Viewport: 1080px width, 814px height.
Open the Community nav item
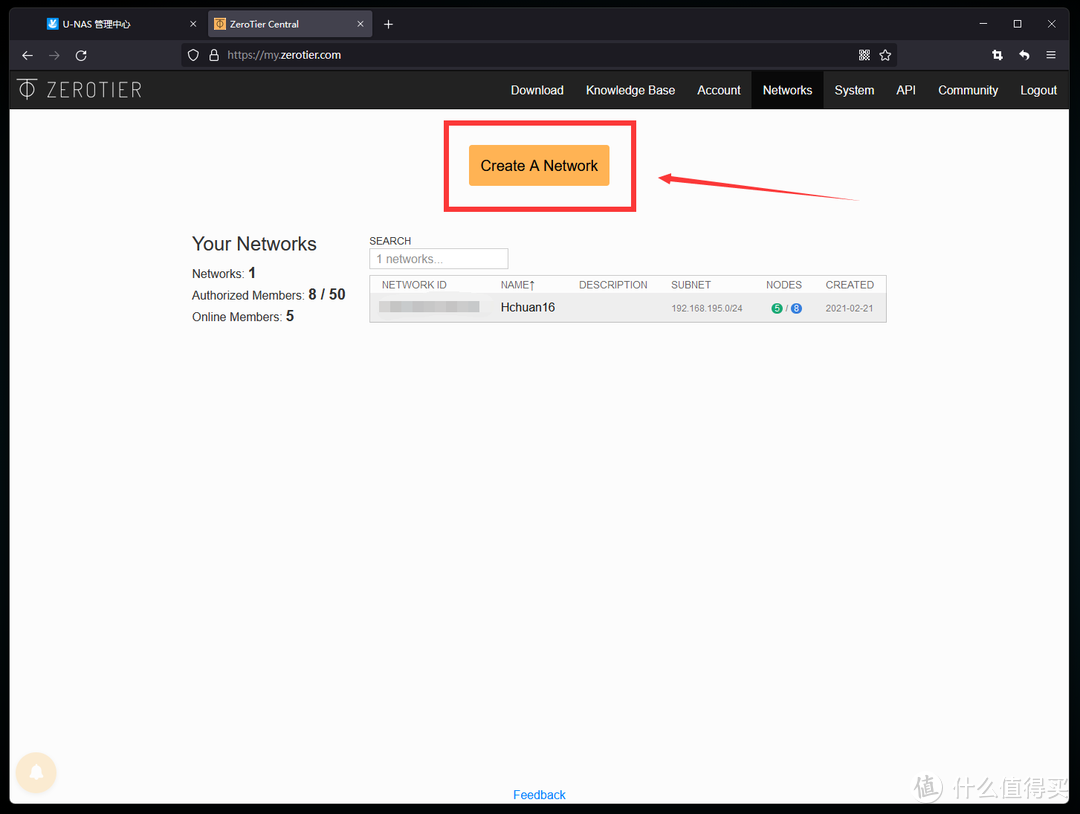[968, 90]
